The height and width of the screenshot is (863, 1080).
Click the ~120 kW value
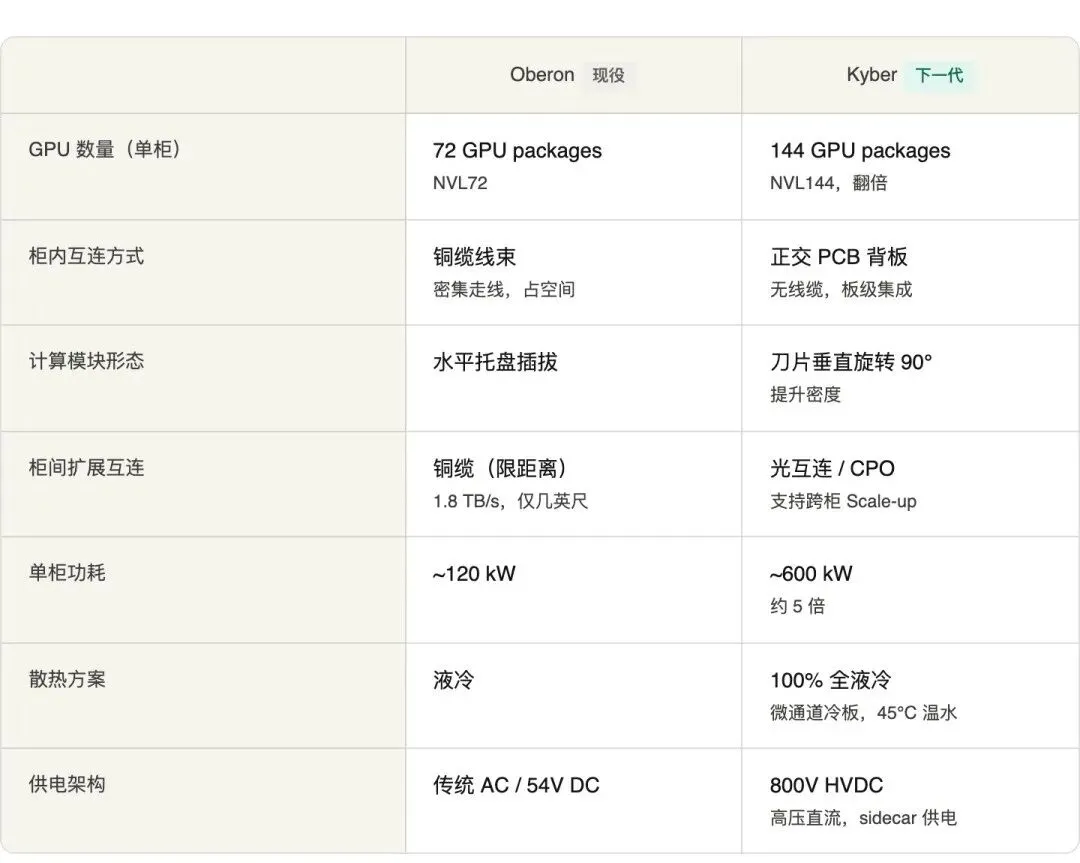coord(473,574)
